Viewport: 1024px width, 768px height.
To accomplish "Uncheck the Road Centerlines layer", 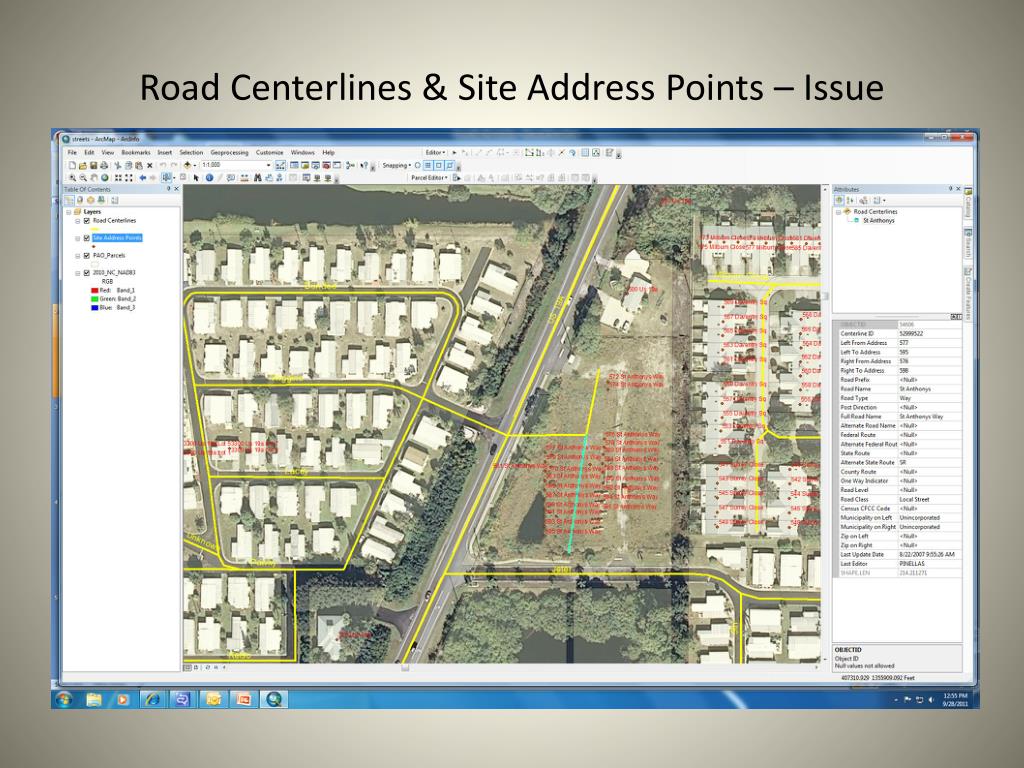I will 86,221.
